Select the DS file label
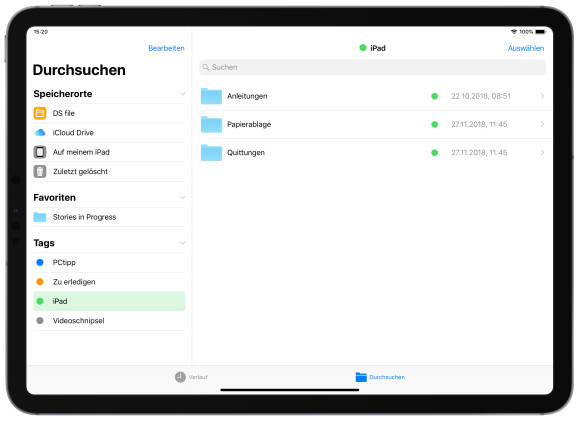Image resolution: width=580 pixels, height=421 pixels. click(x=64, y=113)
